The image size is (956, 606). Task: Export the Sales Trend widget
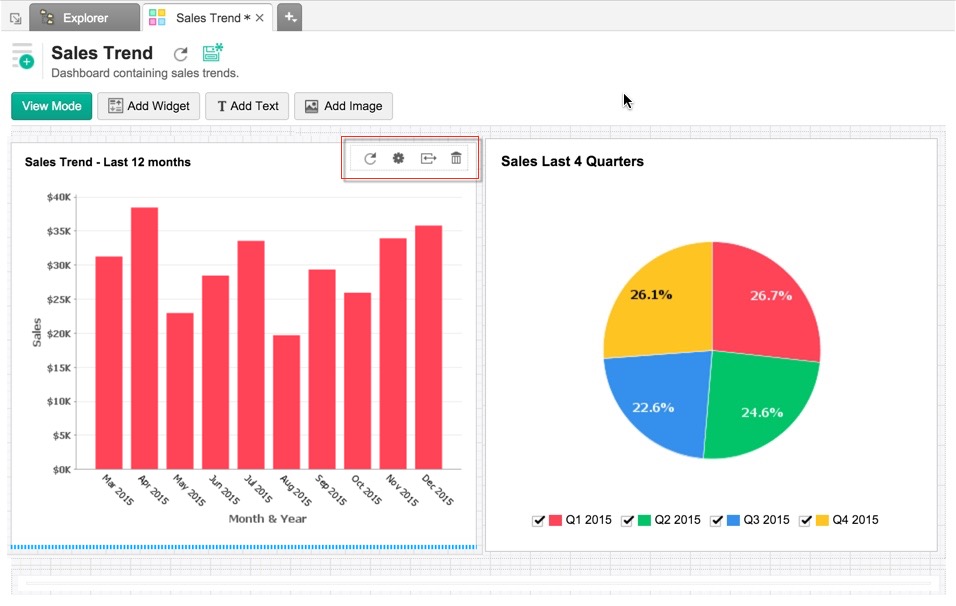tap(428, 158)
